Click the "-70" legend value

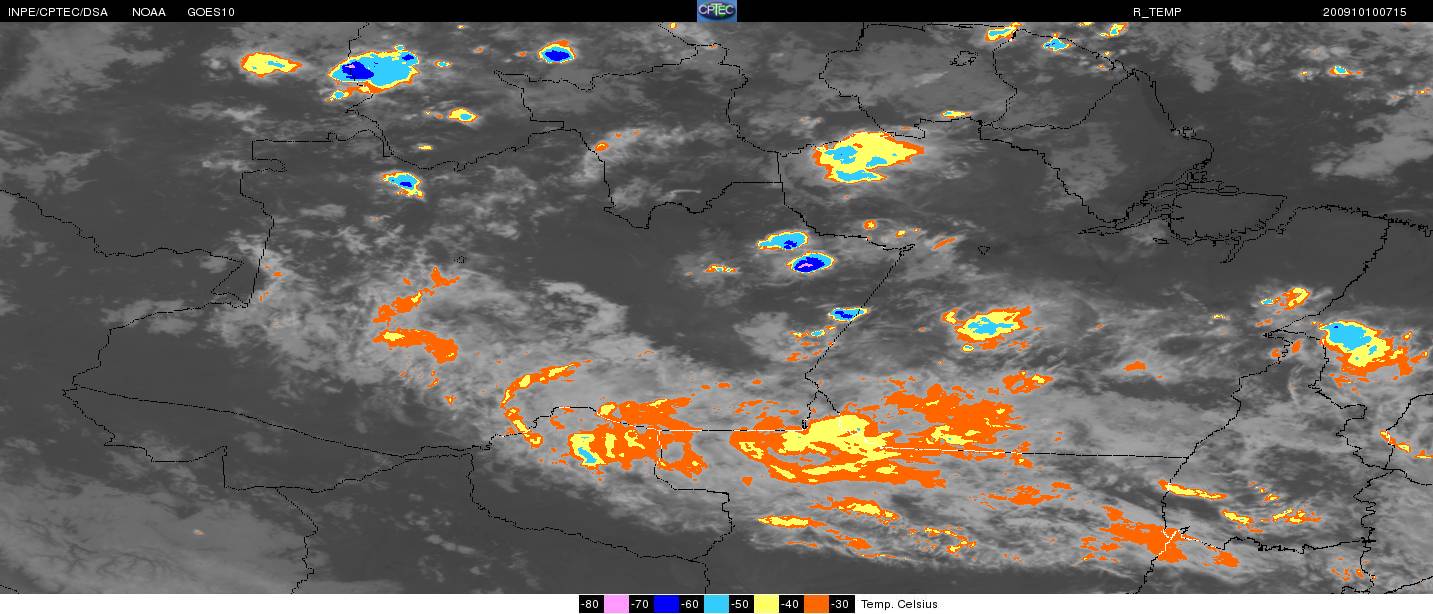click(x=640, y=604)
